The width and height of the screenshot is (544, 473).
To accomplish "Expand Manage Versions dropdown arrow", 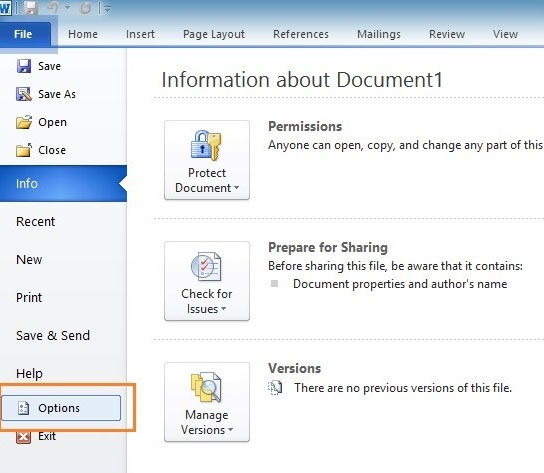I will (230, 430).
